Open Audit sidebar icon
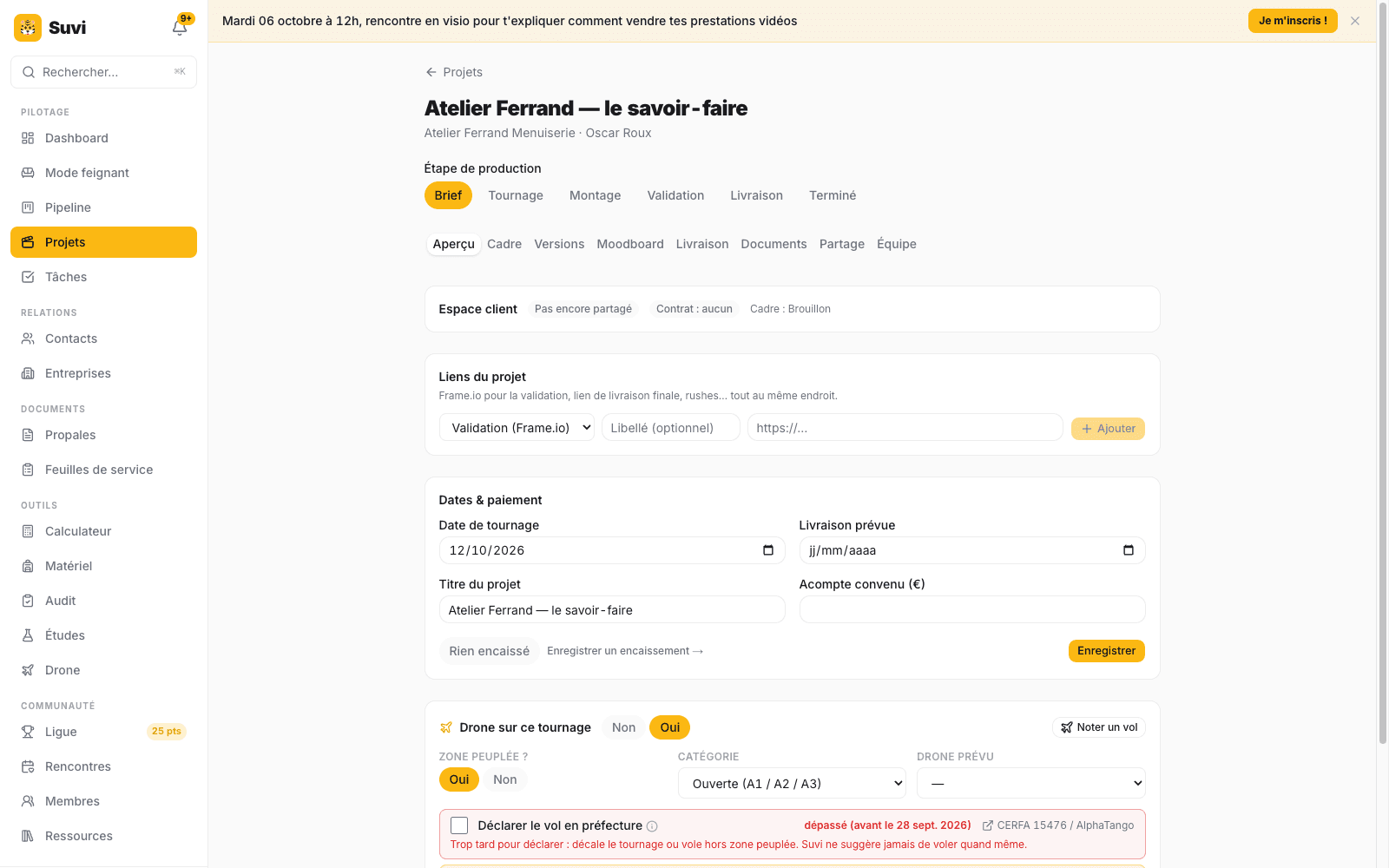This screenshot has height=868, width=1389. click(x=28, y=601)
